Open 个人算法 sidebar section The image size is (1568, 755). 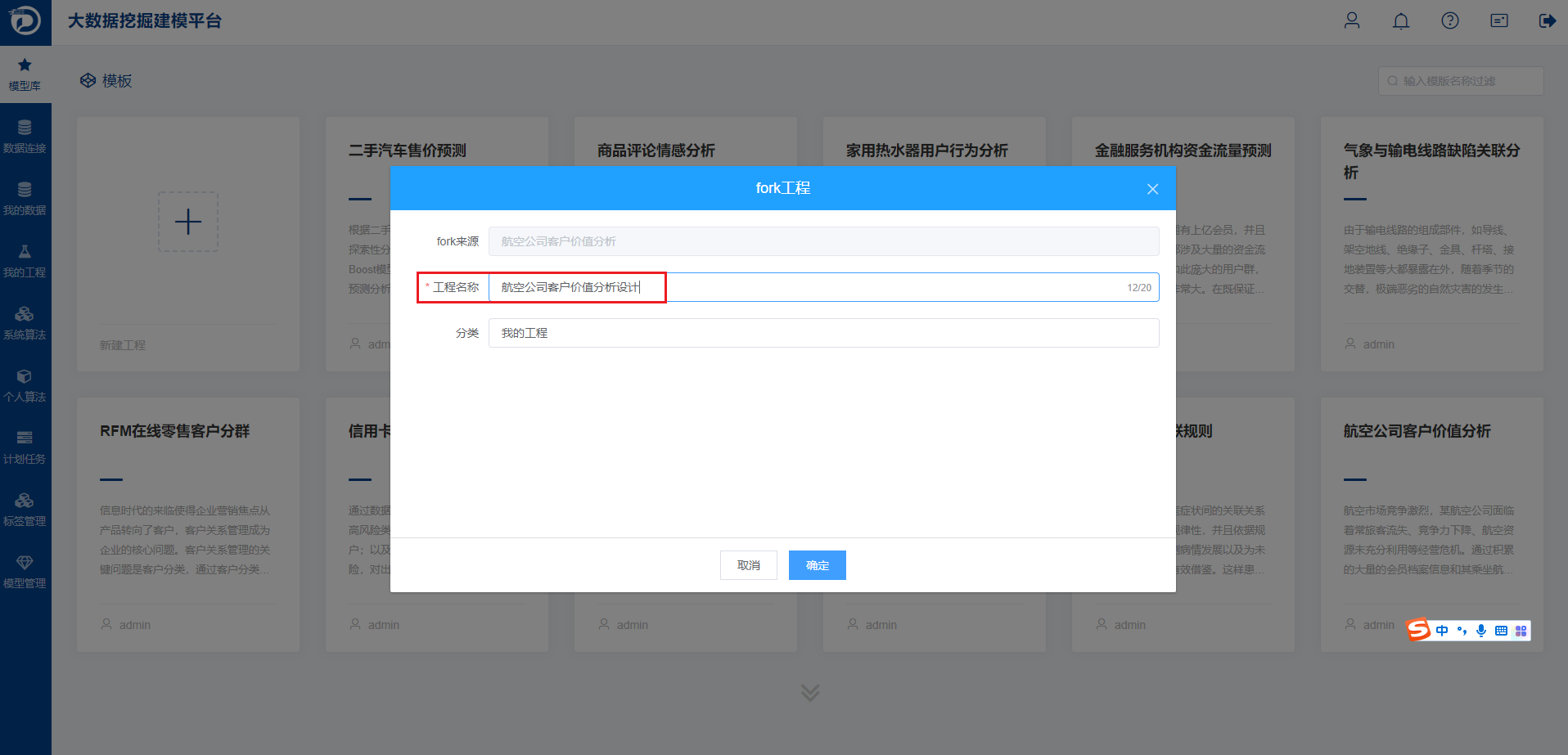click(x=25, y=384)
